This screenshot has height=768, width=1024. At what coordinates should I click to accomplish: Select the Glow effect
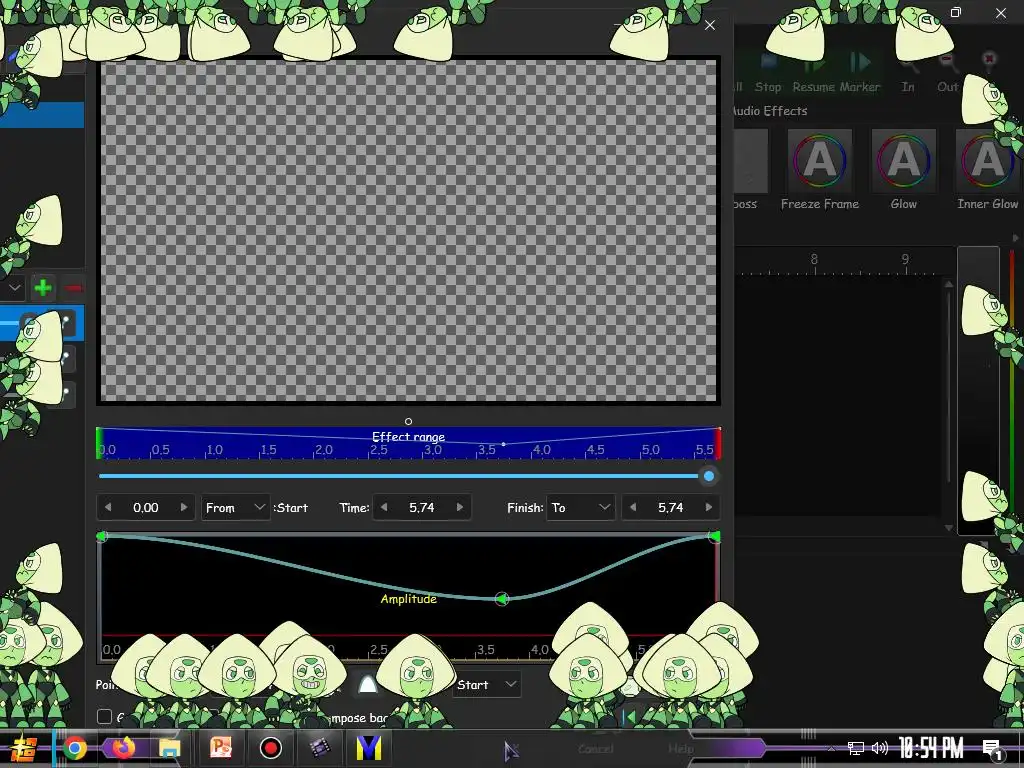904,170
